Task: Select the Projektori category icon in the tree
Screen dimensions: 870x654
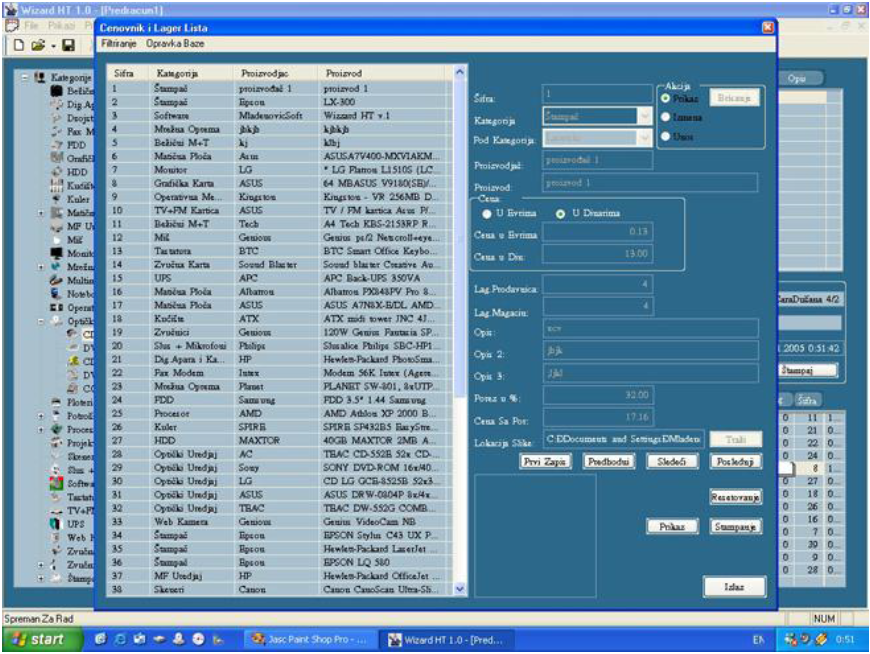Action: [x=57, y=443]
